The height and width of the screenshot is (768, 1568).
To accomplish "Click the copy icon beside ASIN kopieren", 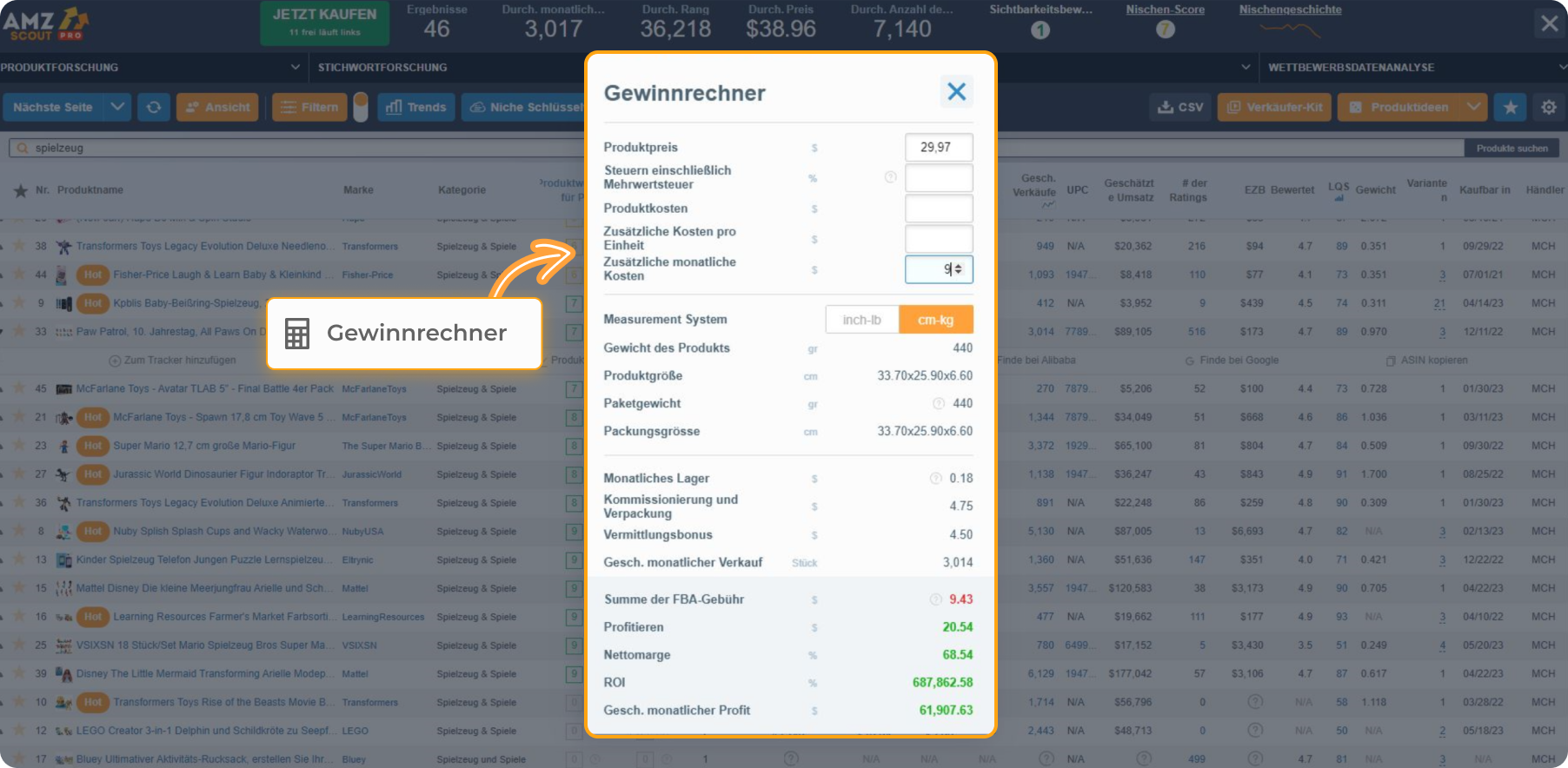I will click(1391, 361).
